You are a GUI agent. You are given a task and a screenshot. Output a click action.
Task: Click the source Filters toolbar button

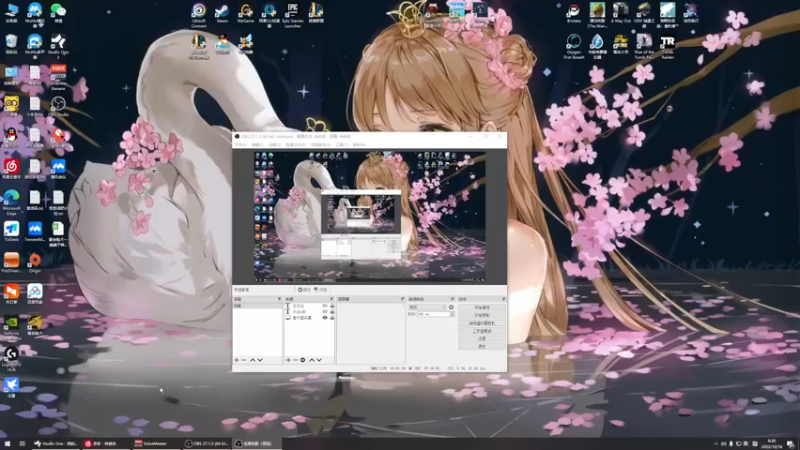[321, 290]
